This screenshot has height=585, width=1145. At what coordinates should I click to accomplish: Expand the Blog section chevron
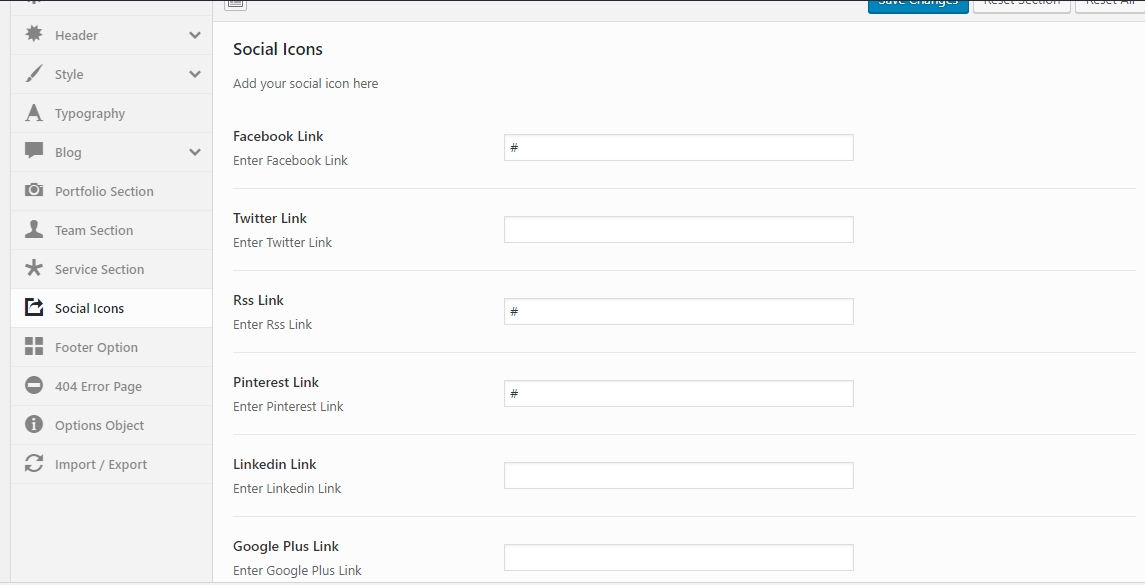pyautogui.click(x=194, y=152)
